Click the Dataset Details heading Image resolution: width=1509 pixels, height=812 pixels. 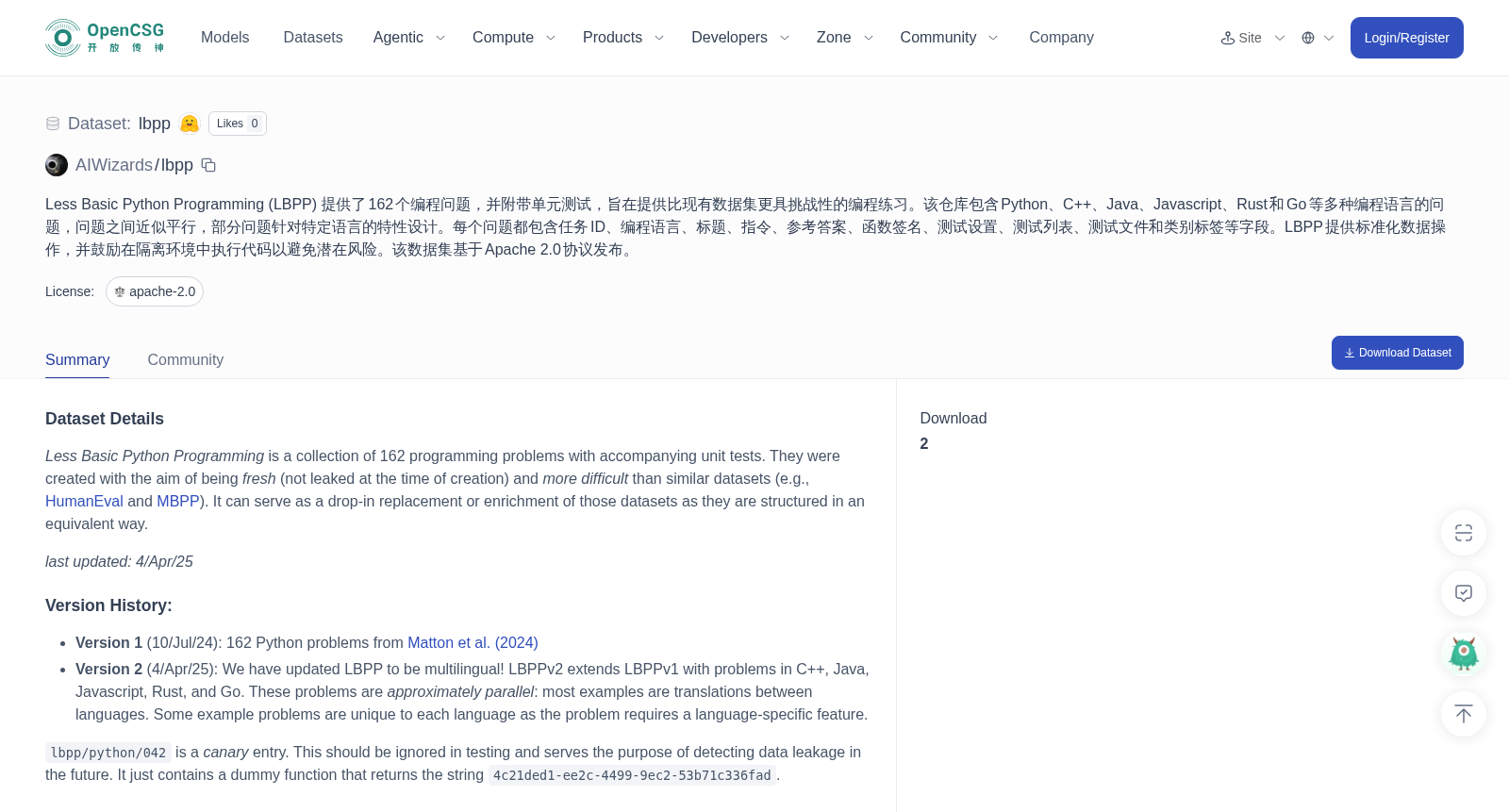105,419
